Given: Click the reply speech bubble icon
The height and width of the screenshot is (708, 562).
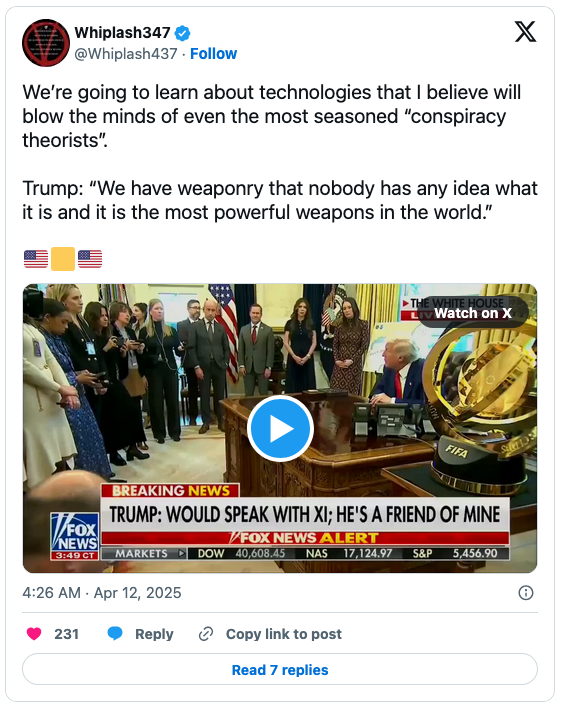Looking at the screenshot, I should coord(115,633).
